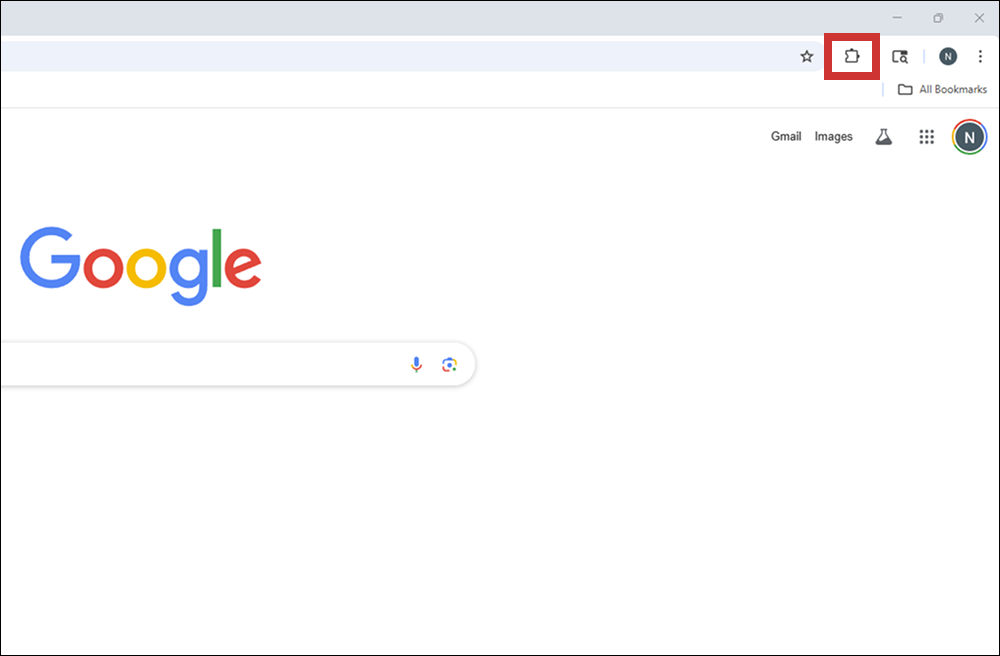This screenshot has height=656, width=1000.
Task: Open the Images link
Action: tap(834, 136)
